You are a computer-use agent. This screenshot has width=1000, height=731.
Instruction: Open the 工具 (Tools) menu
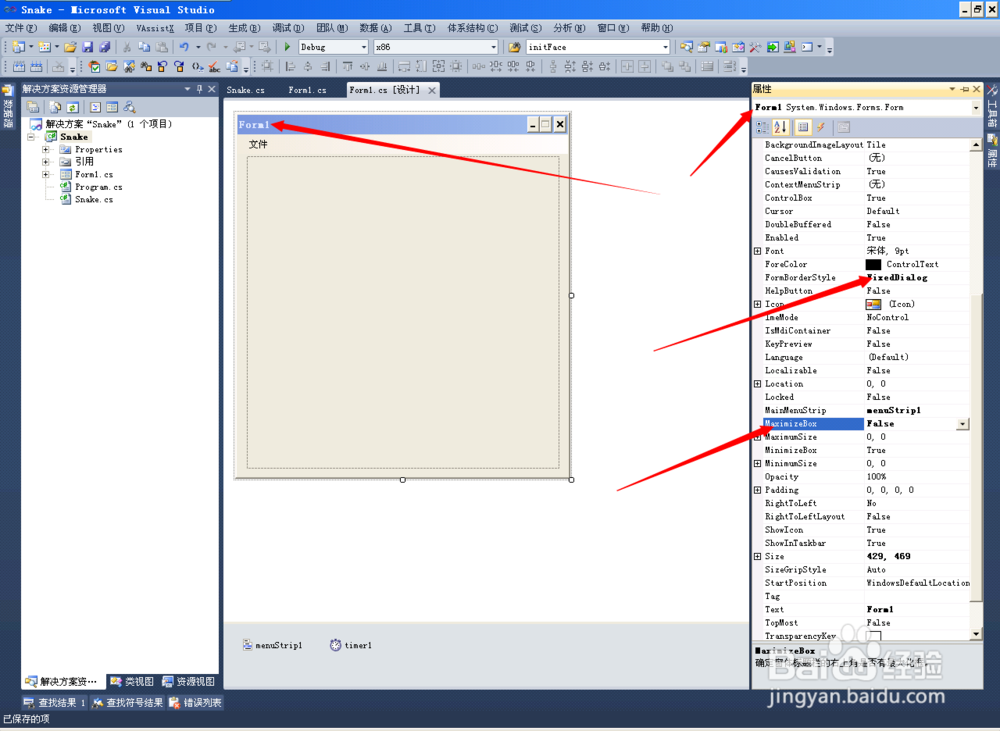[419, 28]
